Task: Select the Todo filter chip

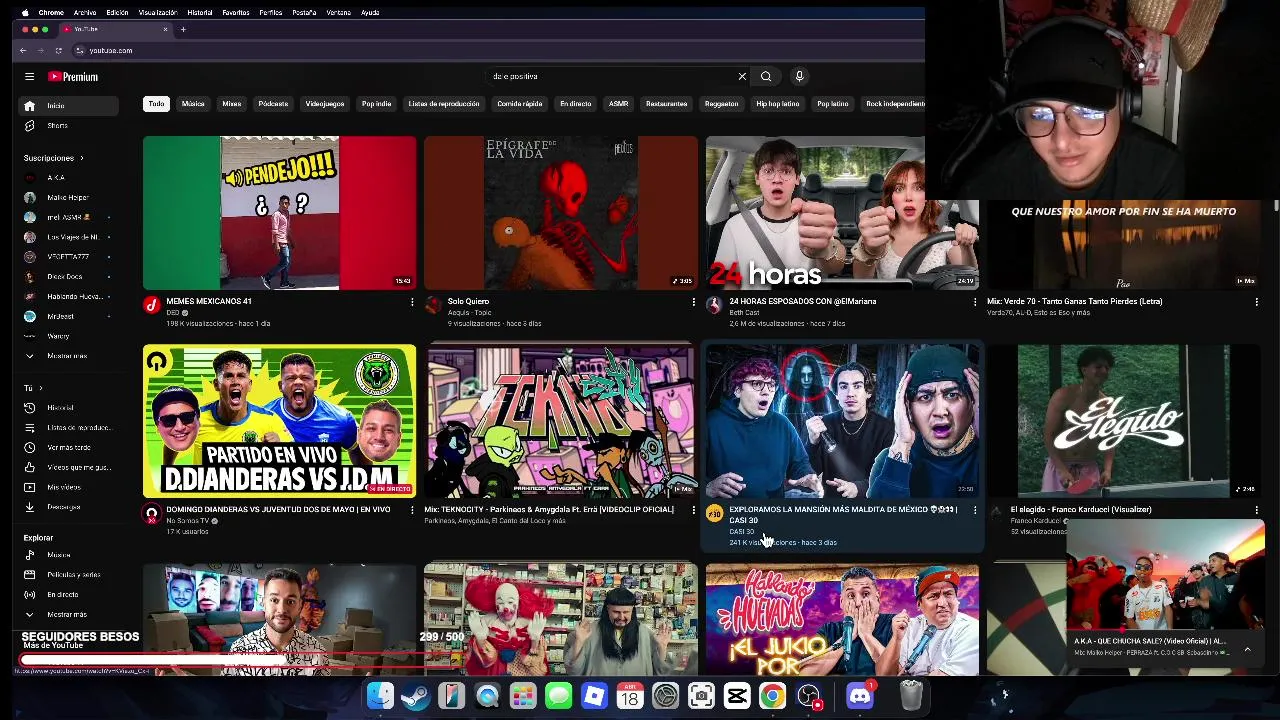Action: pyautogui.click(x=156, y=104)
